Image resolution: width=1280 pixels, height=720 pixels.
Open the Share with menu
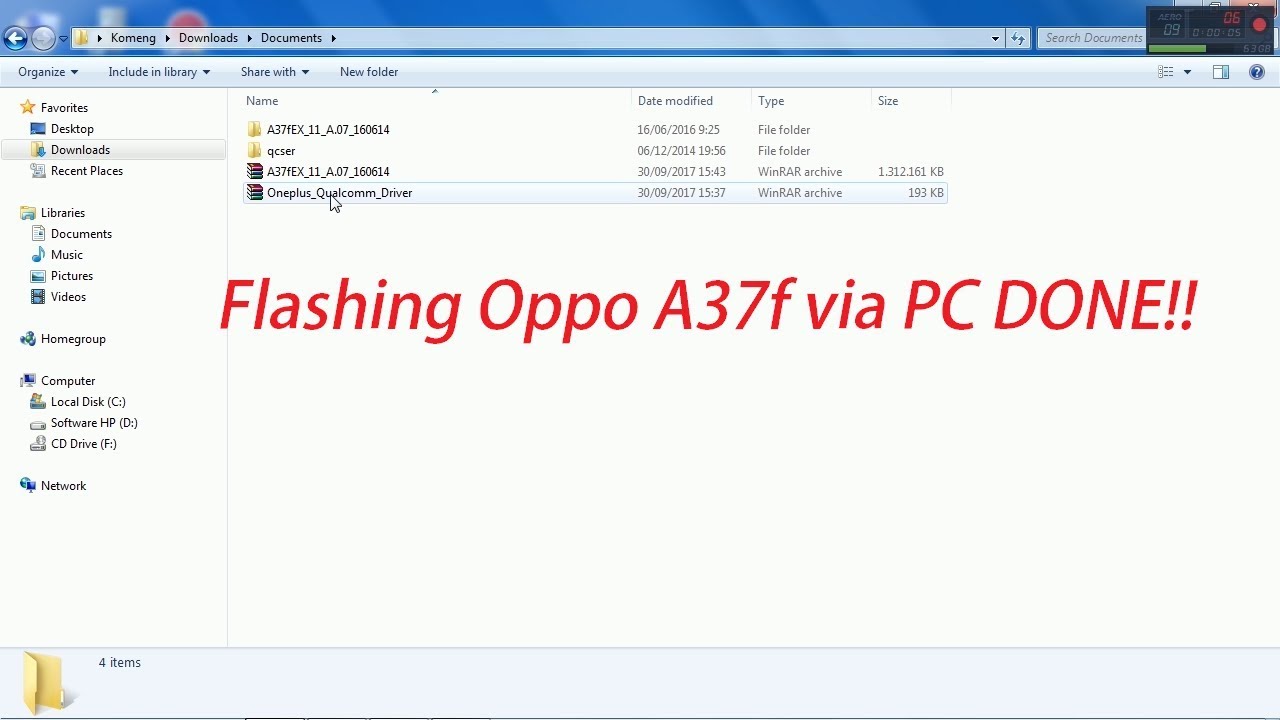[x=274, y=72]
